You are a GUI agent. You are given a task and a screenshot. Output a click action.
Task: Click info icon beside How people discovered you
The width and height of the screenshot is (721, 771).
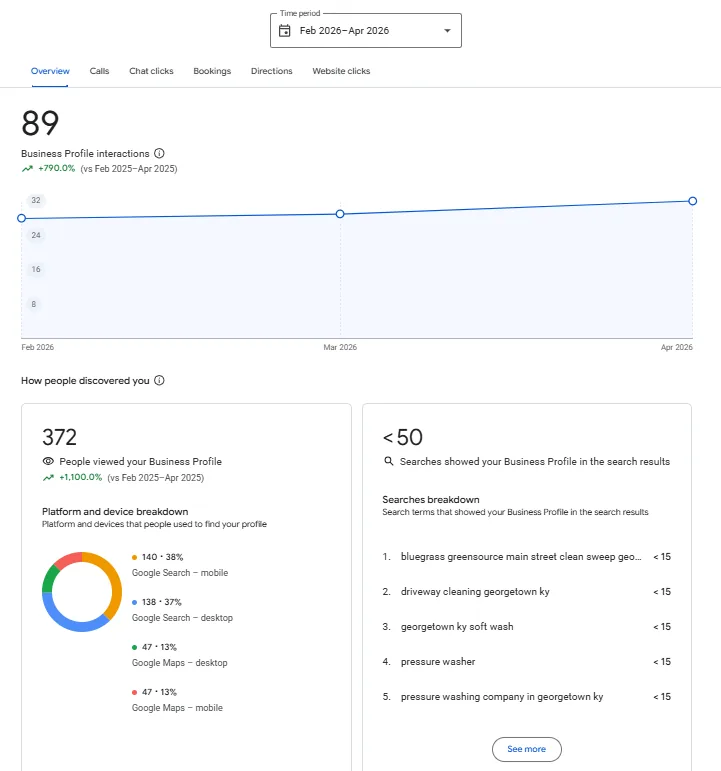pyautogui.click(x=159, y=381)
